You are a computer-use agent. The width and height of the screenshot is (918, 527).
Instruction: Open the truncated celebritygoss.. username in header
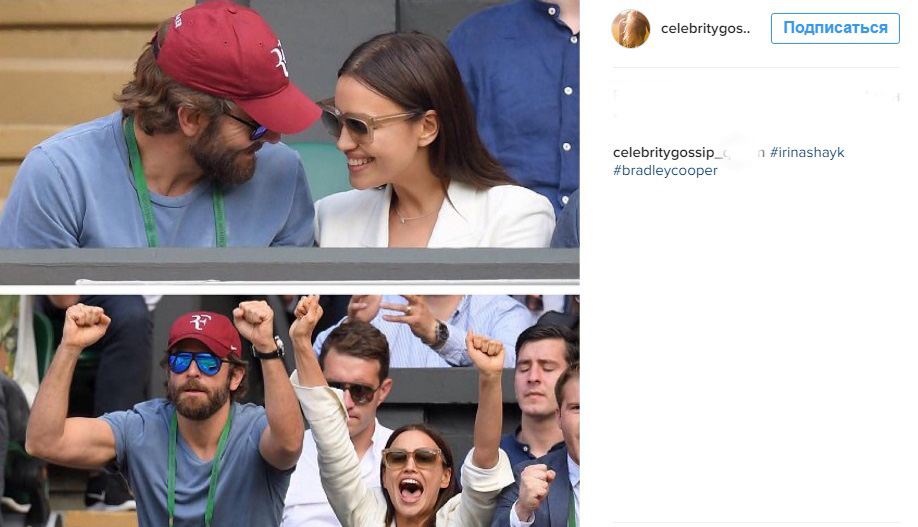point(705,29)
